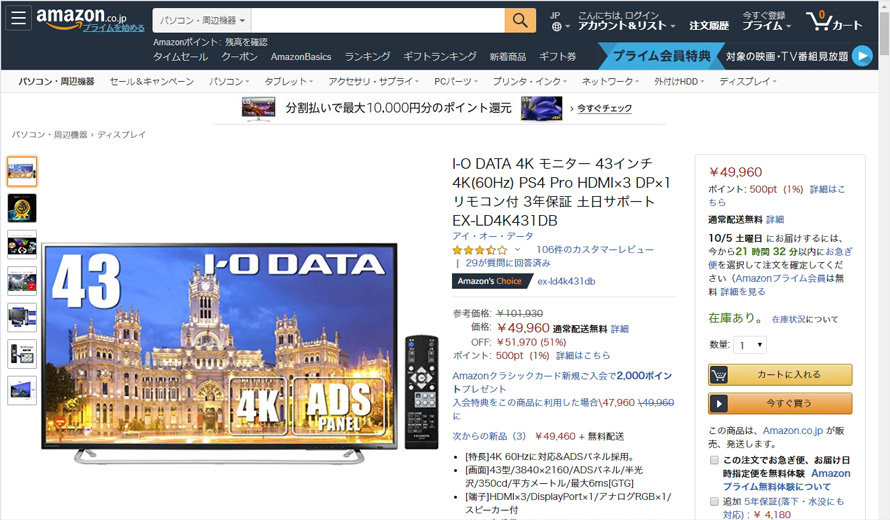Screen dimensions: 890x520
Task: Click the JP globe language icon
Action: [x=559, y=21]
